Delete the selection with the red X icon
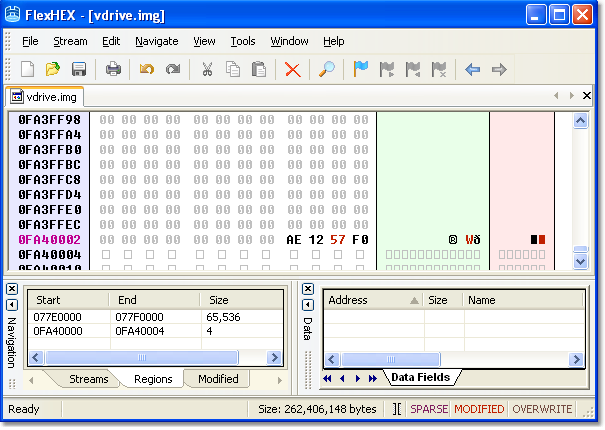Viewport: 605px width, 430px height. [x=292, y=70]
